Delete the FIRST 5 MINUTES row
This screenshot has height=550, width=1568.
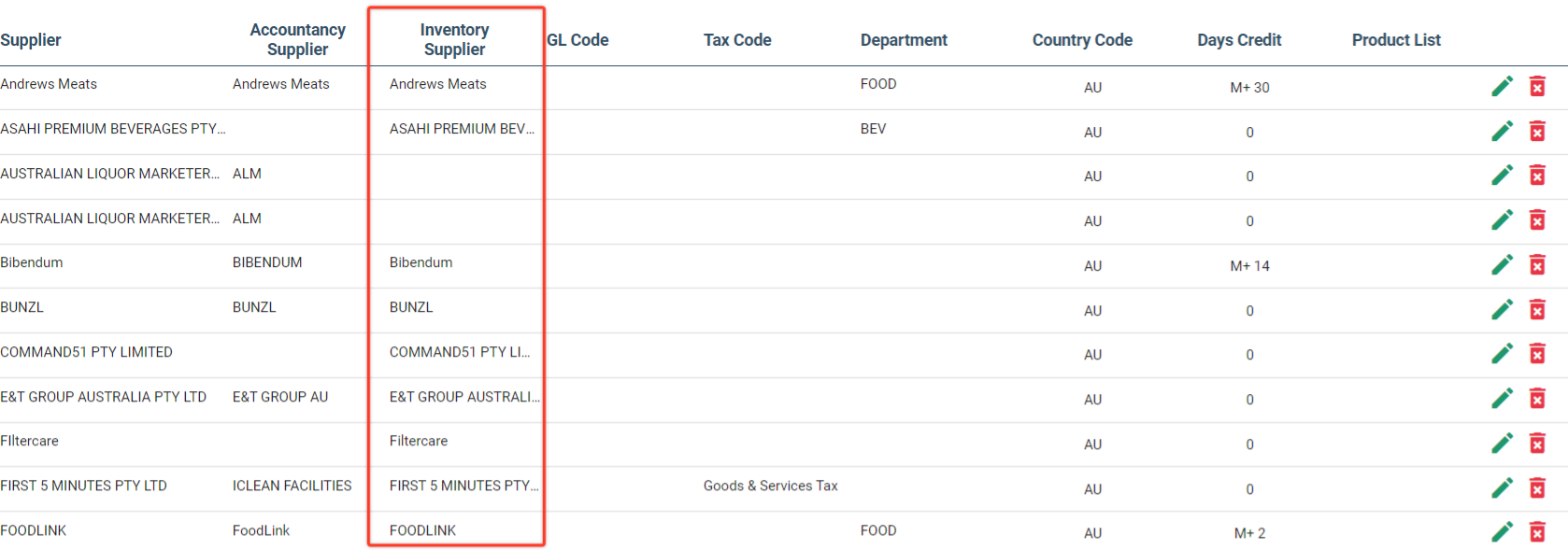click(x=1537, y=488)
